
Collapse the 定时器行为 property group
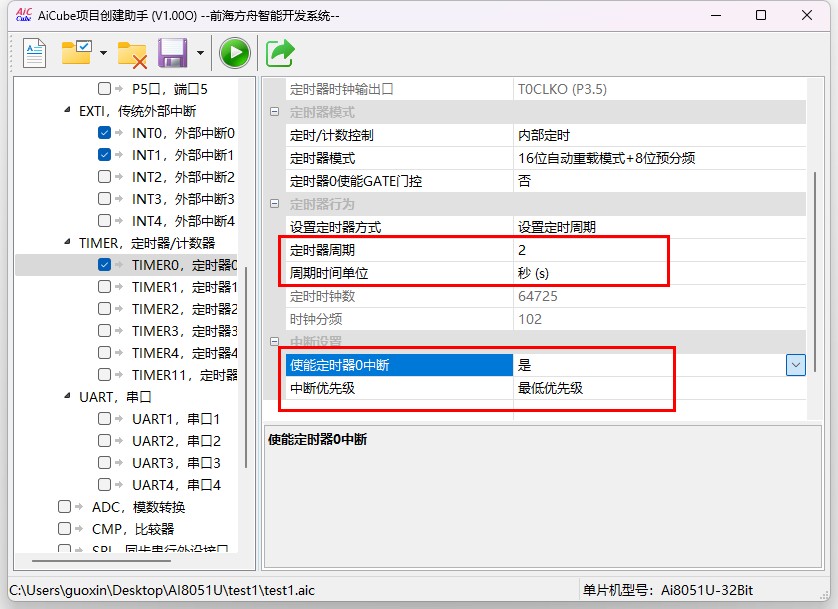(275, 204)
